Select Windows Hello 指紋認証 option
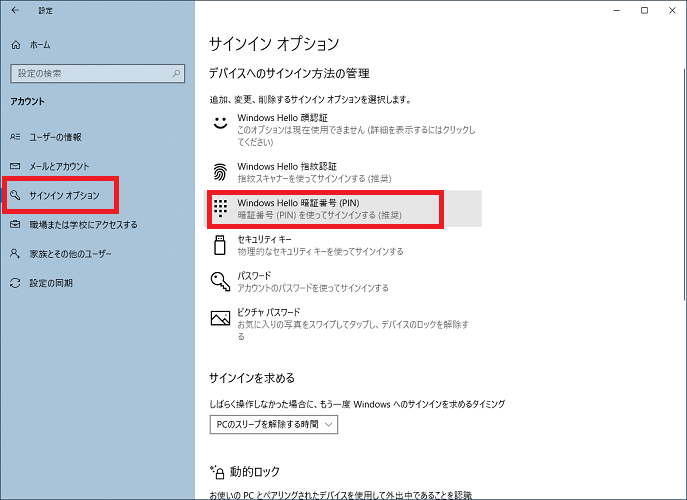 [x=344, y=172]
